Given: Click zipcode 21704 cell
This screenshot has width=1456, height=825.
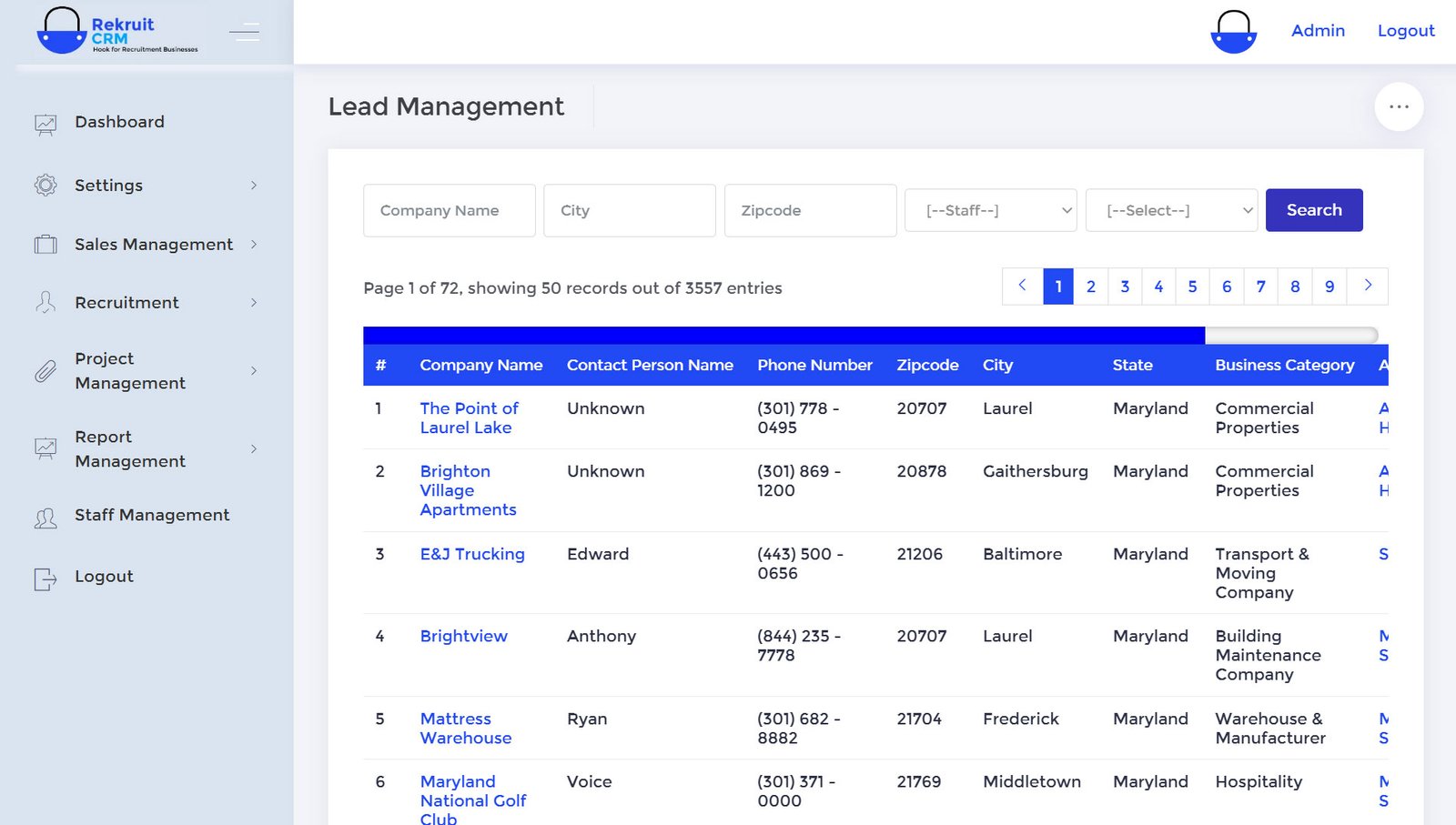Looking at the screenshot, I should click(919, 719).
